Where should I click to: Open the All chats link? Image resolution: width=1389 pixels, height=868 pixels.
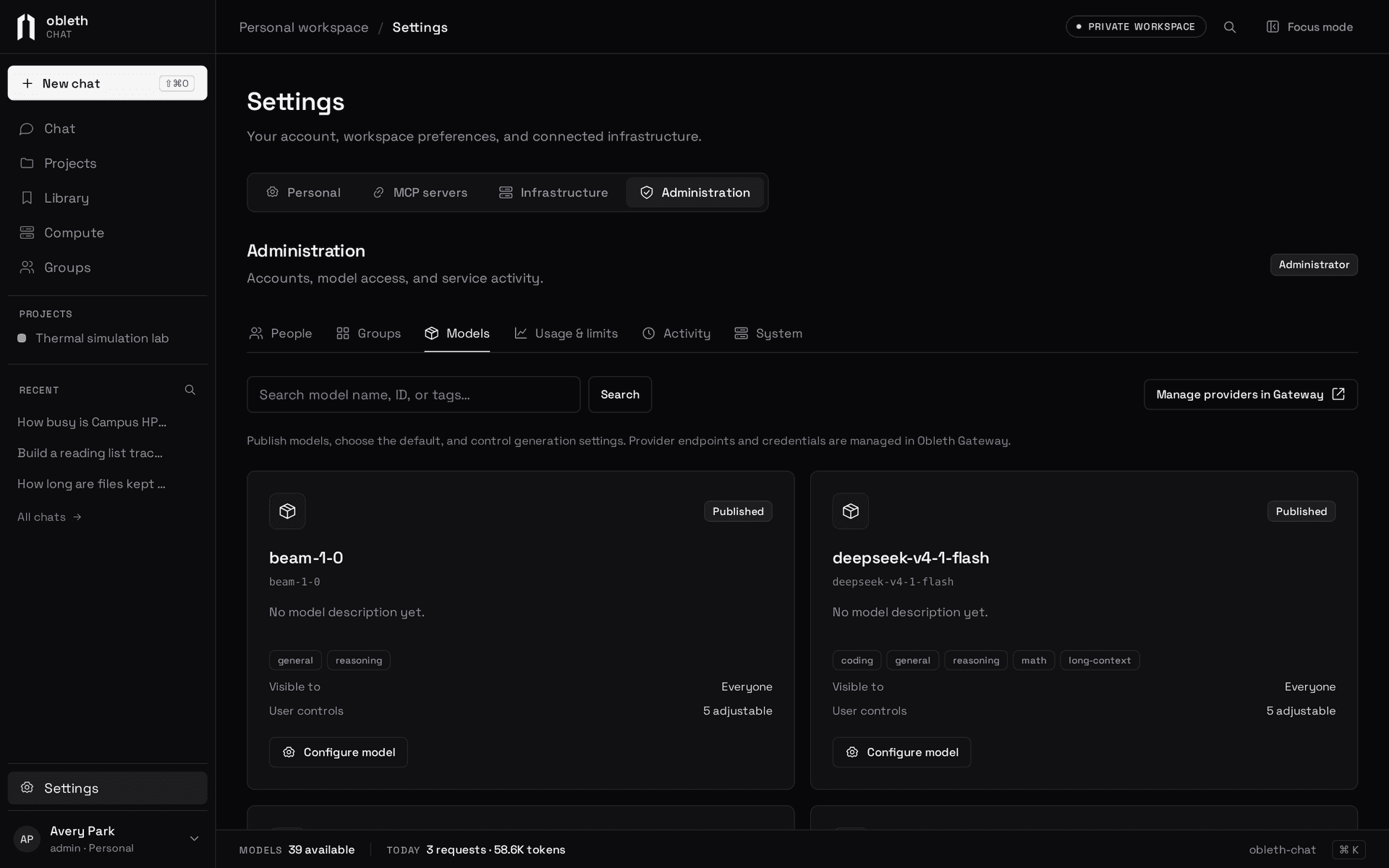tap(49, 516)
